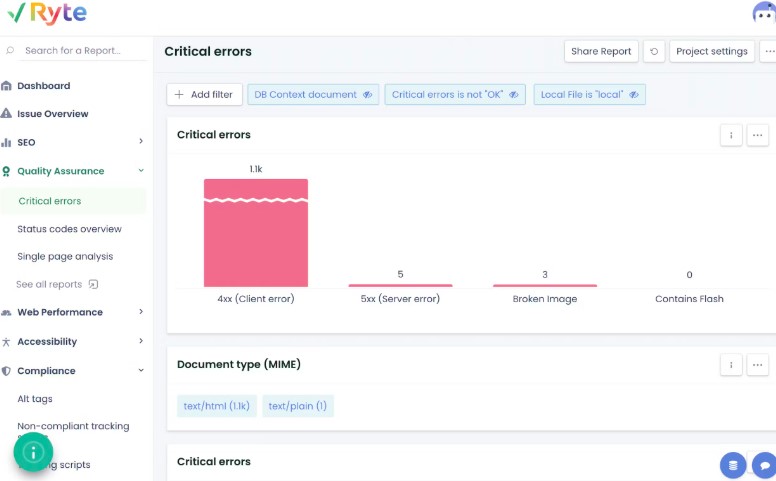Click the reset/refresh report icon
This screenshot has width=776, height=481.
654,51
